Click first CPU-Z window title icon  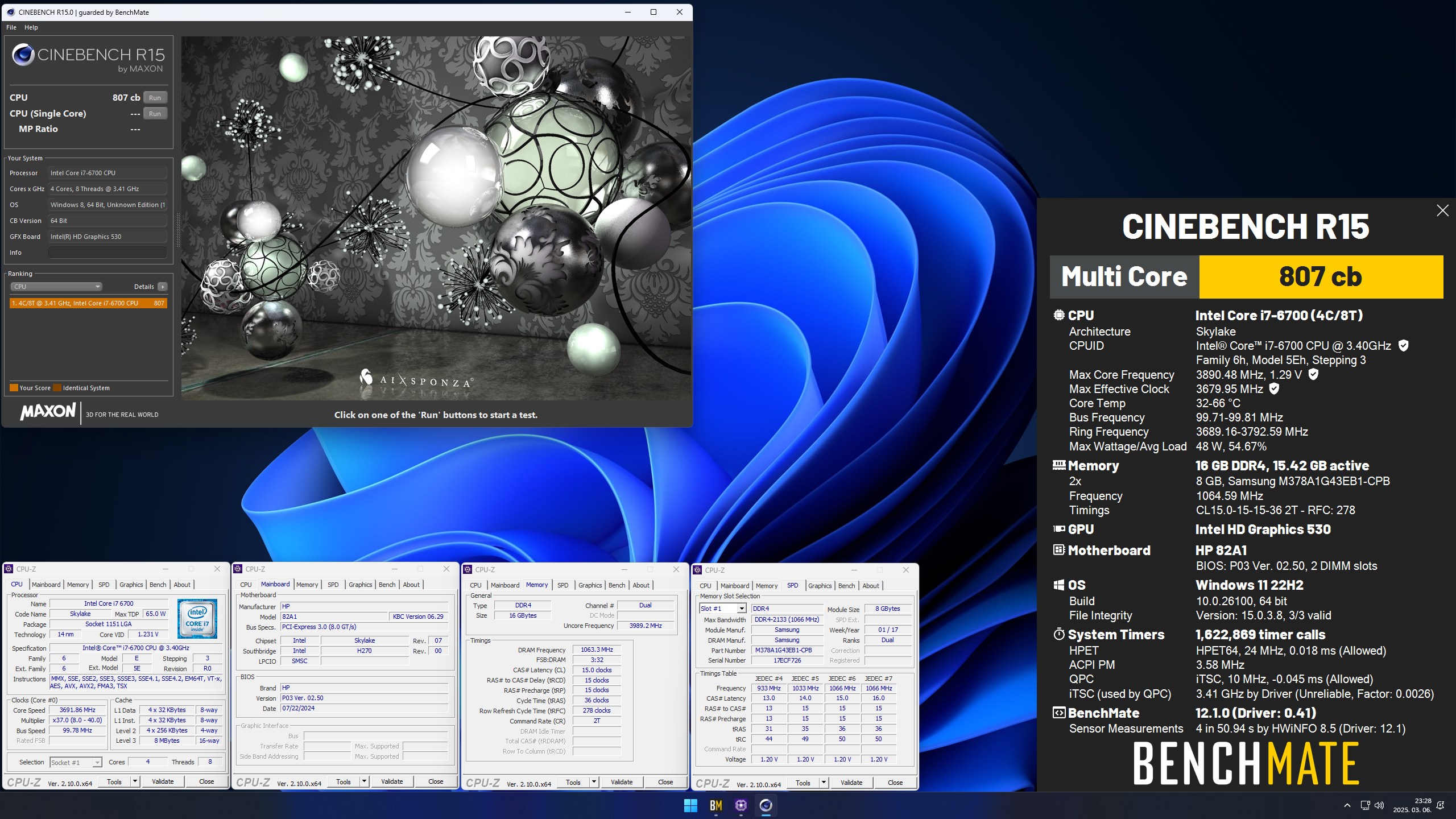9,569
